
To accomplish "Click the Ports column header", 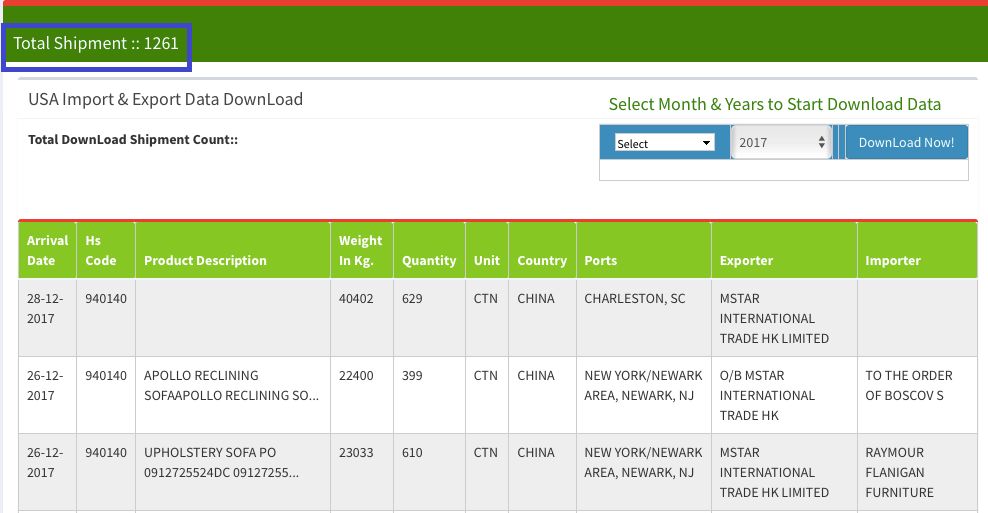I will [x=643, y=250].
